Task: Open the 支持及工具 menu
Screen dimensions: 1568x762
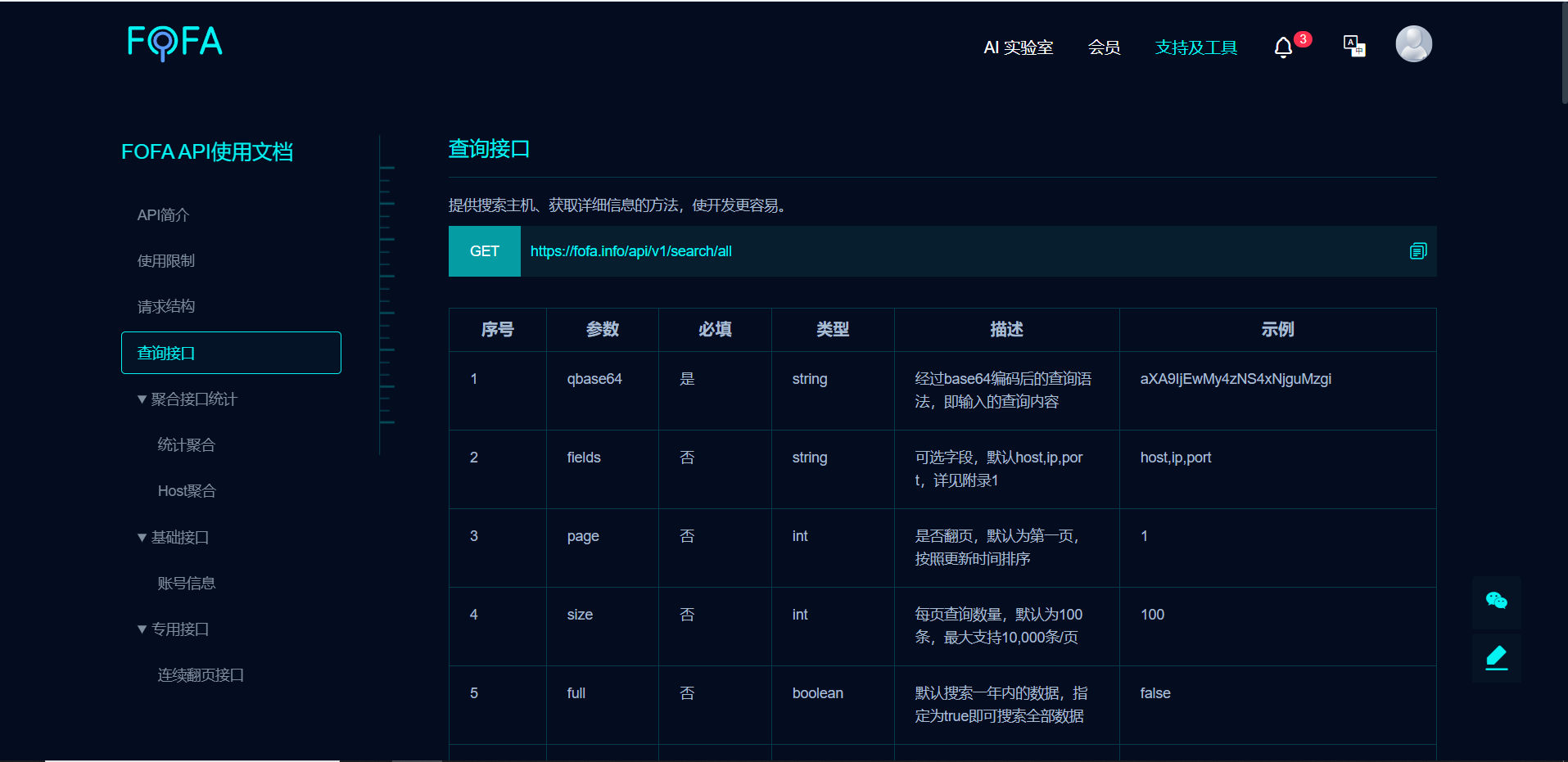Action: 1195,47
